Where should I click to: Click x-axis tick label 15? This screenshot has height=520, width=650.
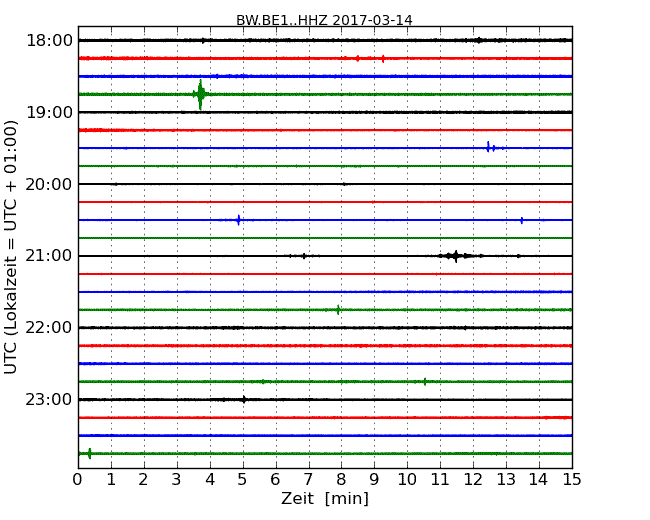(x=572, y=480)
